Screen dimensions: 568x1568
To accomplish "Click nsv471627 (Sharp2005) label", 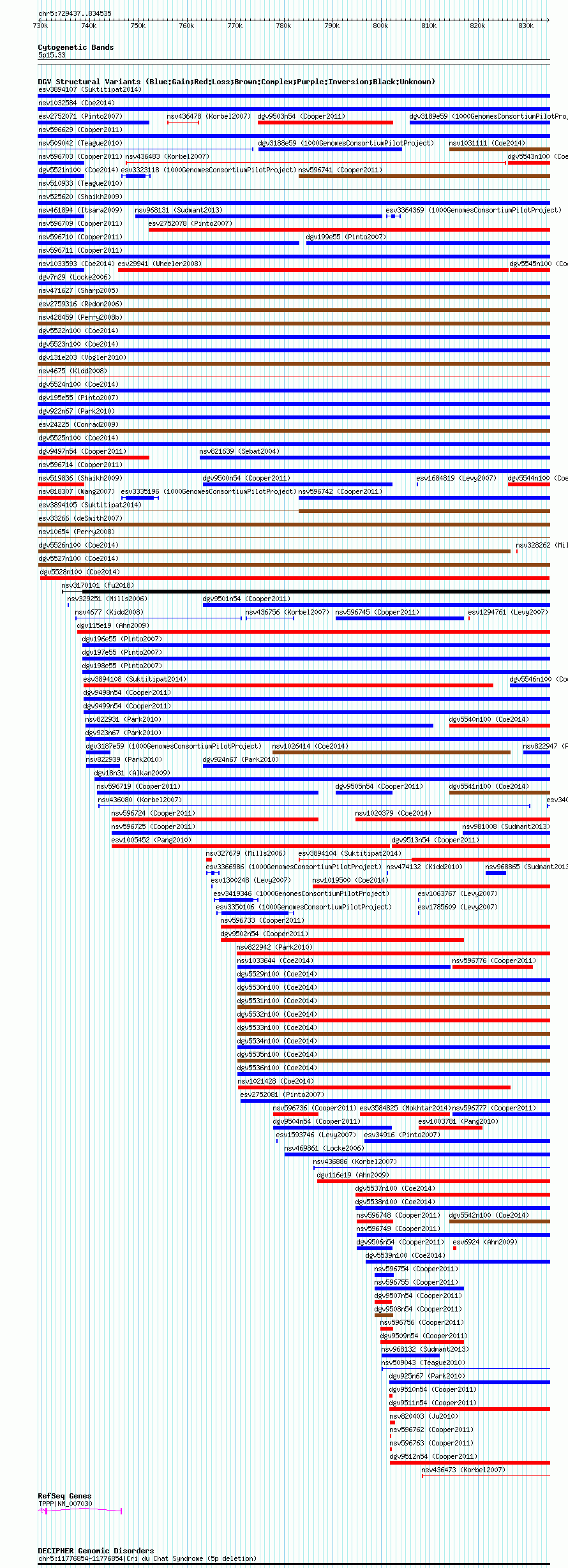I will pyautogui.click(x=78, y=290).
